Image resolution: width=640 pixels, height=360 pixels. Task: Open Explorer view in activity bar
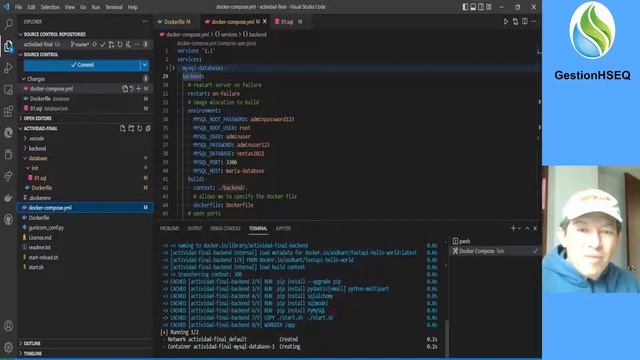click(9, 46)
